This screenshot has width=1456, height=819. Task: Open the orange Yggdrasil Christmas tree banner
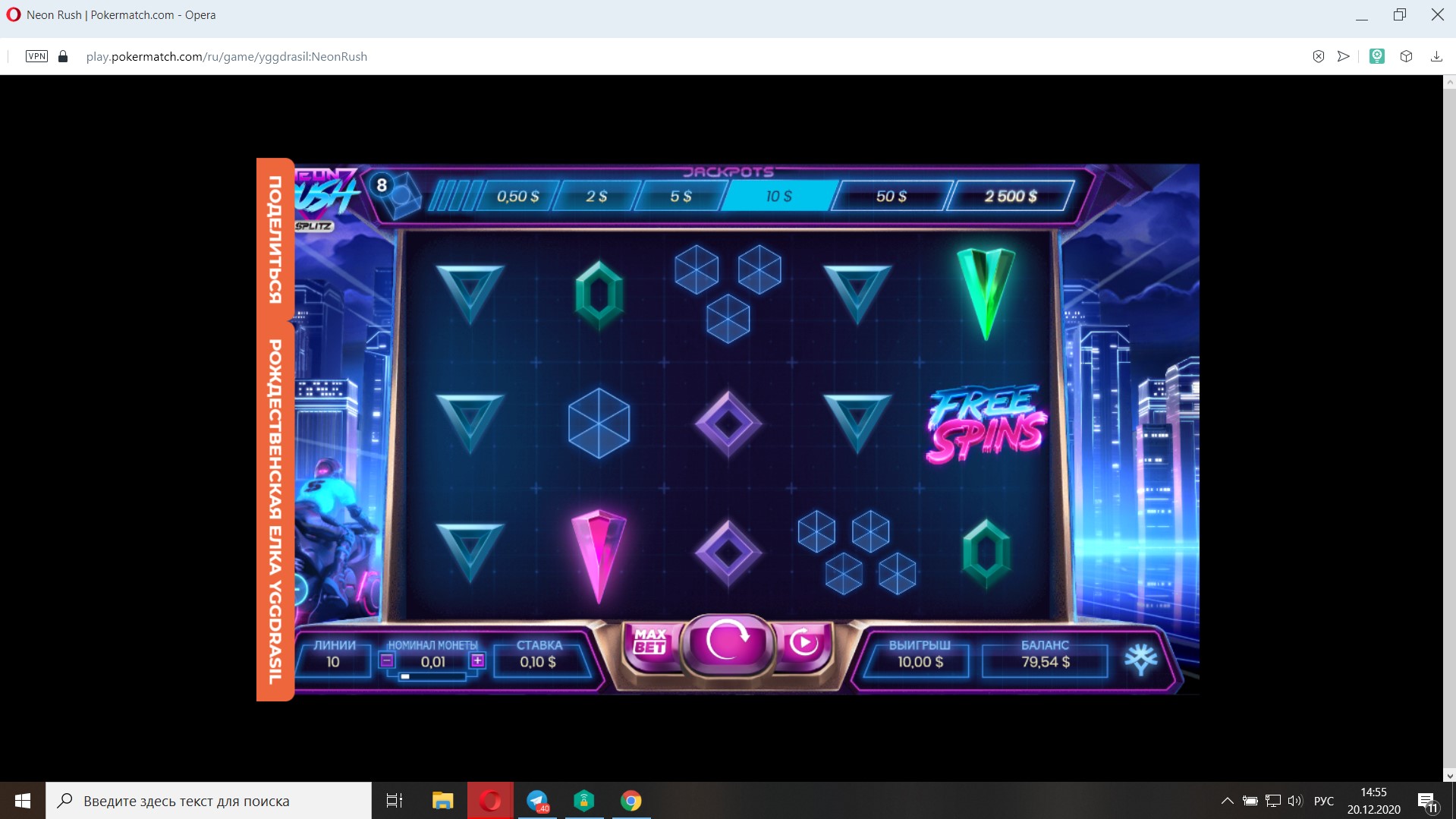275,510
